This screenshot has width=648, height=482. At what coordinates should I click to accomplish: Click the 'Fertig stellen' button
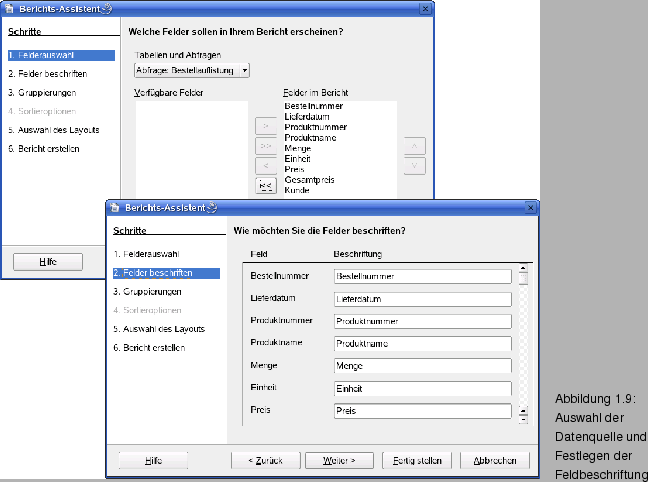(417, 461)
